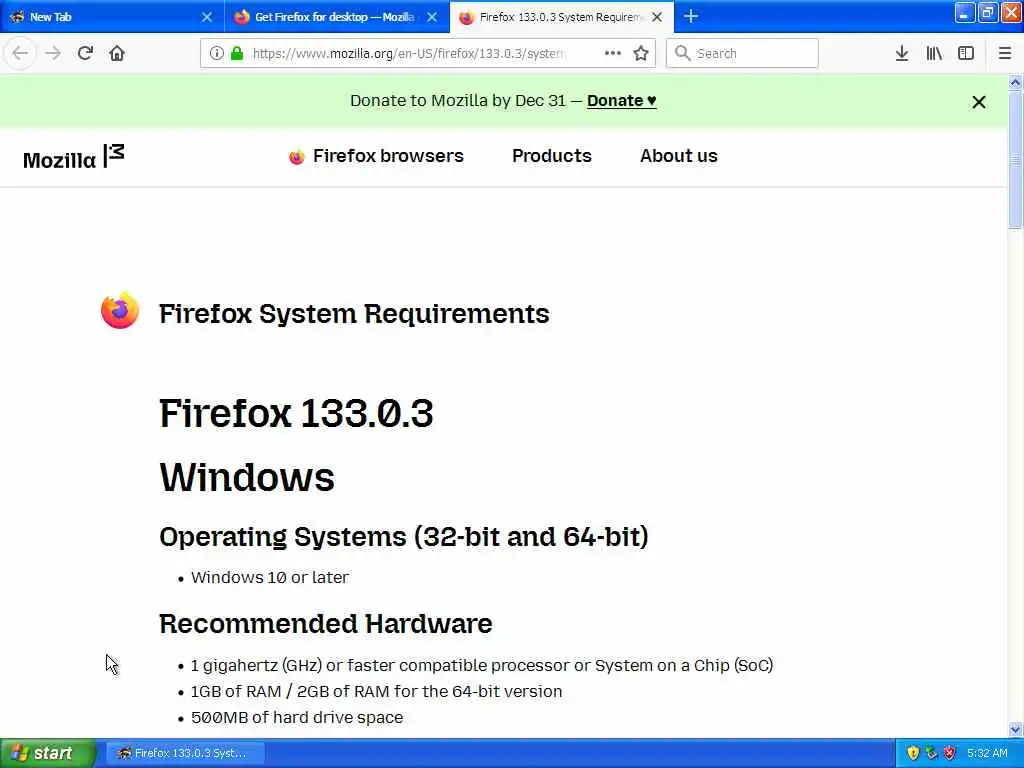Screen dimensions: 1024x768
Task: Open the Products menu
Action: (x=552, y=156)
